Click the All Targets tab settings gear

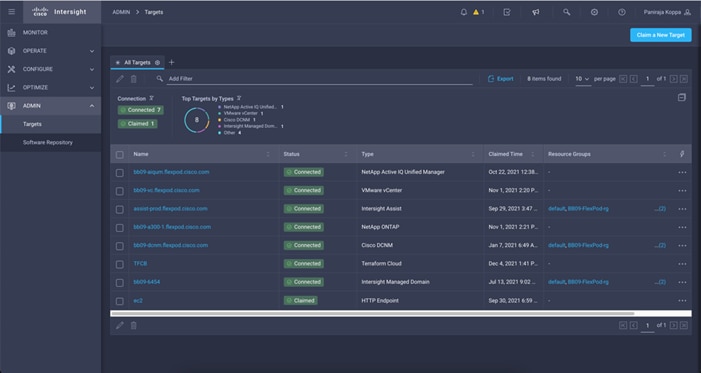coord(157,63)
